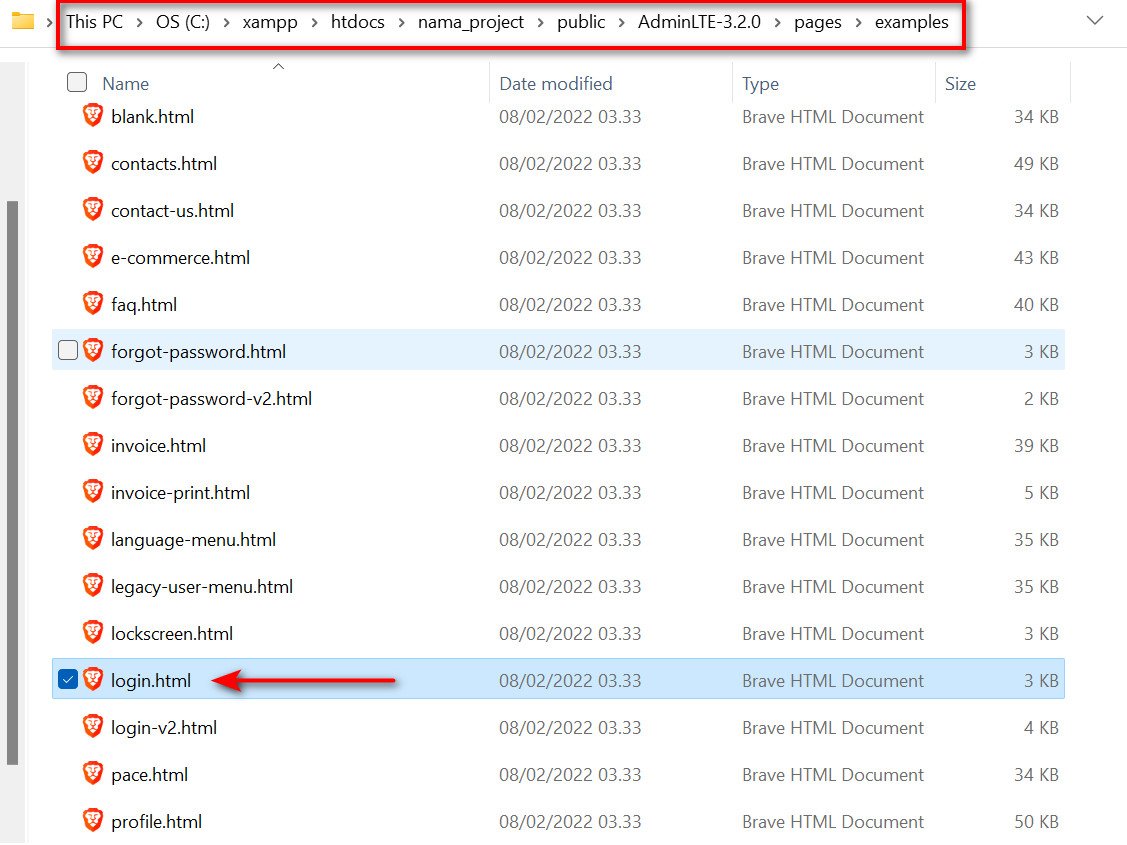
Task: Click the legacy-user-menu.html file icon
Action: coord(93,586)
